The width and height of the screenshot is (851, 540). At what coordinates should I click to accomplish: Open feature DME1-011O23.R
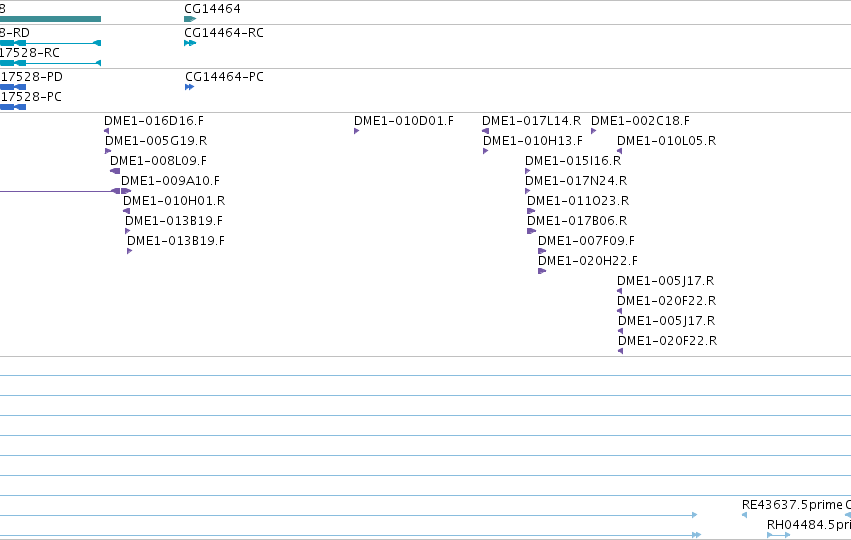[578, 201]
